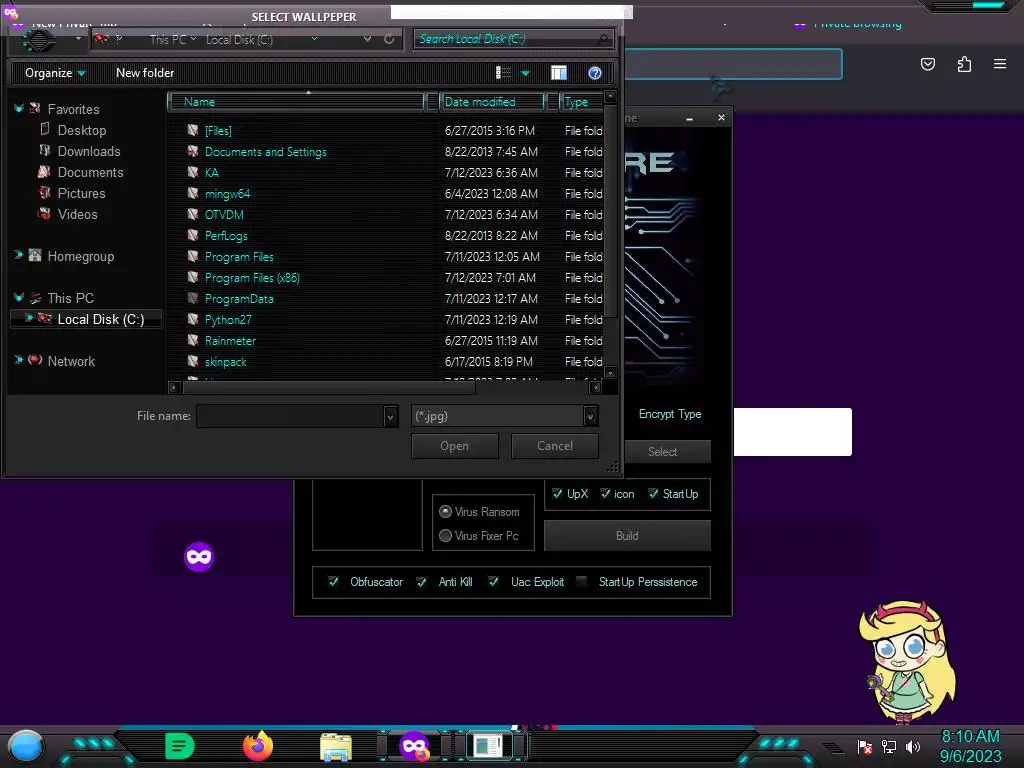Click the Start orb button
1024x768 pixels.
point(25,748)
